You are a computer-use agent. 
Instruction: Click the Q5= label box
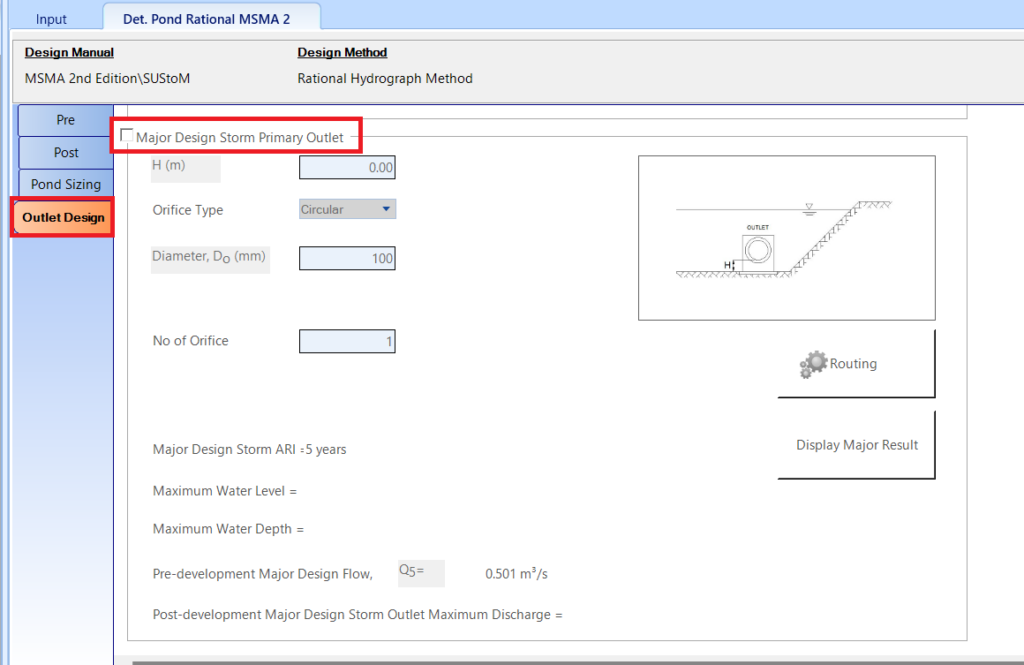(x=420, y=573)
